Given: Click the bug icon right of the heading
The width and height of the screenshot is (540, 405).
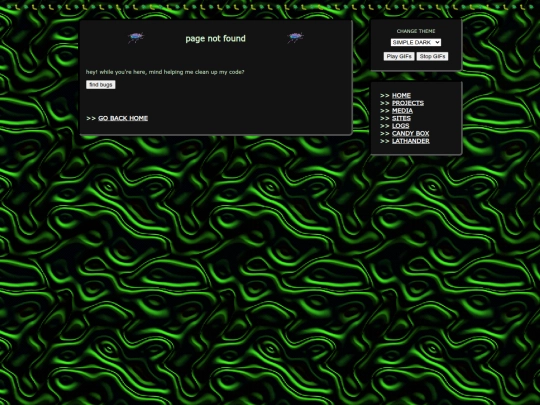Looking at the screenshot, I should point(295,37).
